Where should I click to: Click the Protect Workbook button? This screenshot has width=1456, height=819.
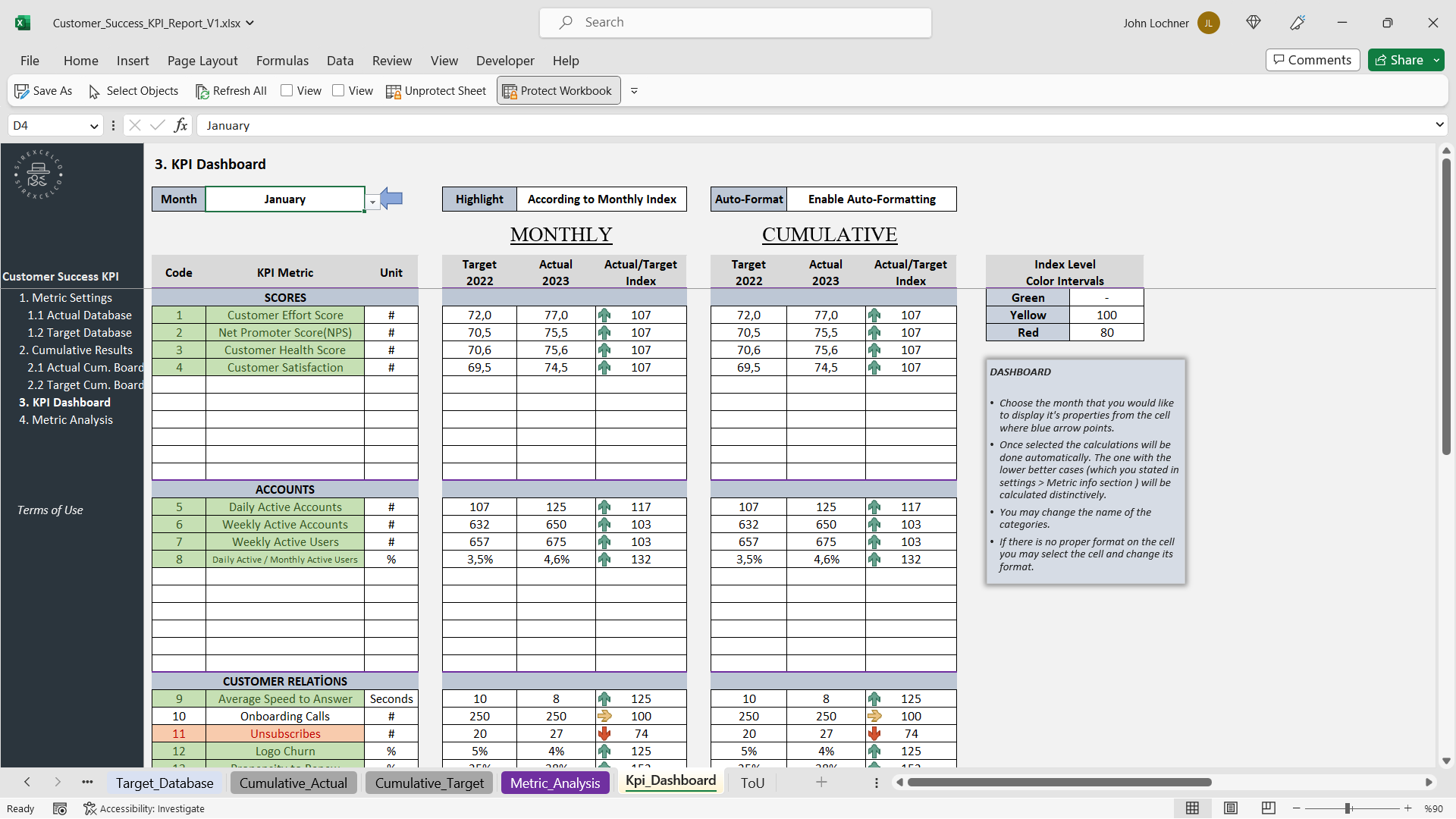[558, 91]
